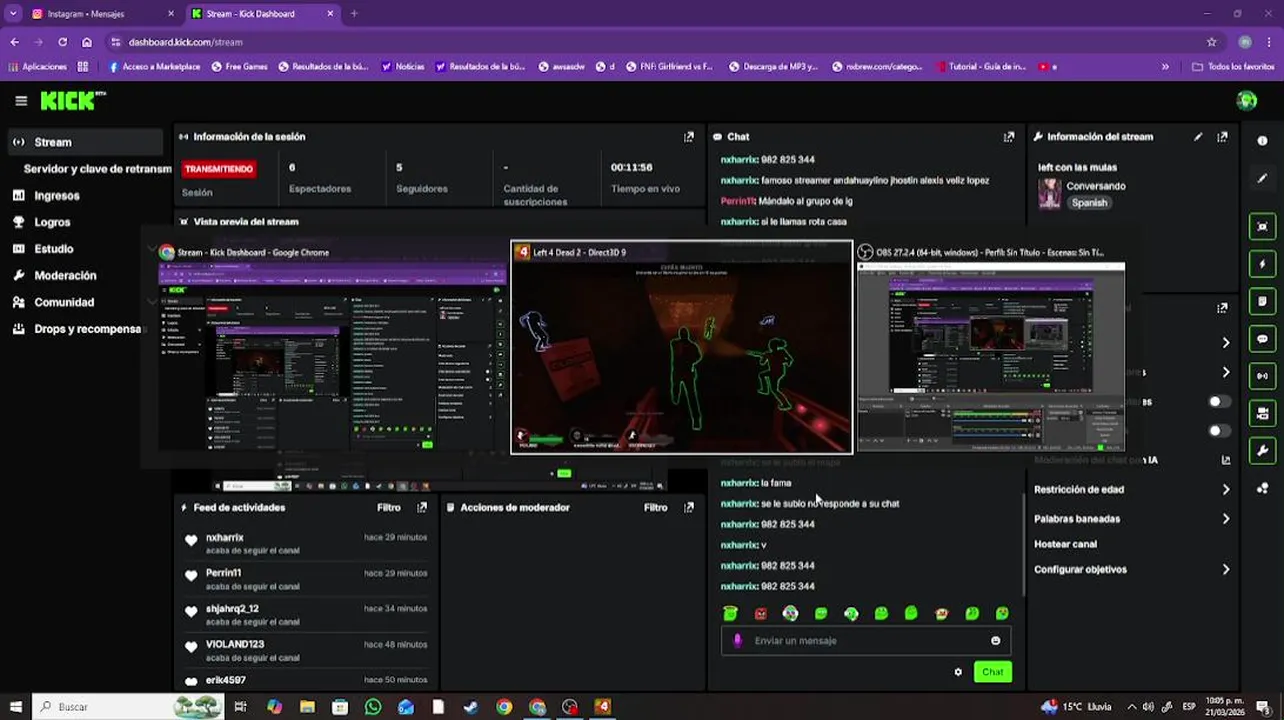The image size is (1284, 720).
Task: Flip the upper of the two toggle switches
Action: [1219, 402]
